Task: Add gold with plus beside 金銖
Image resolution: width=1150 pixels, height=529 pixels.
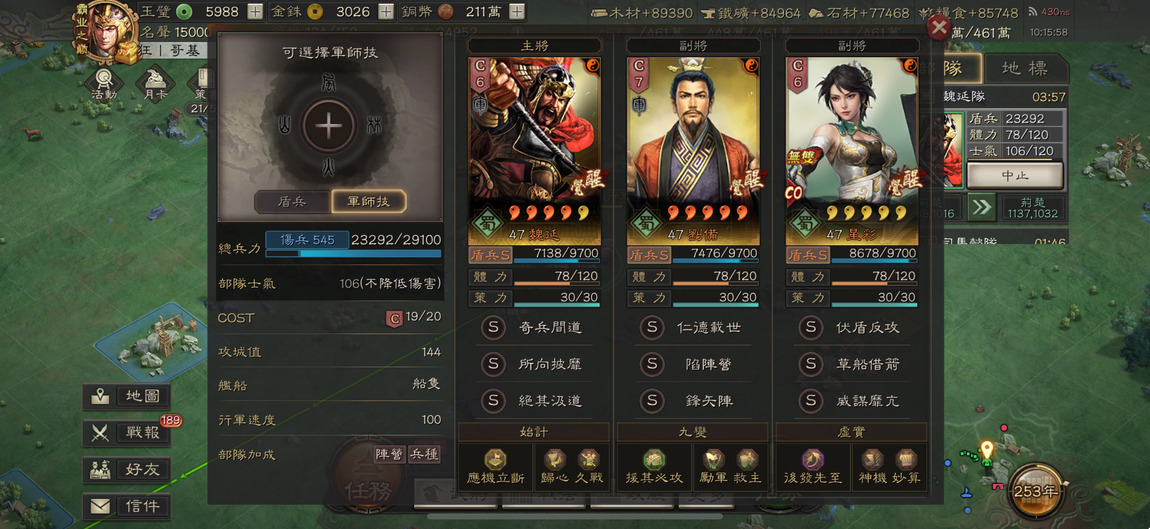Action: [386, 12]
